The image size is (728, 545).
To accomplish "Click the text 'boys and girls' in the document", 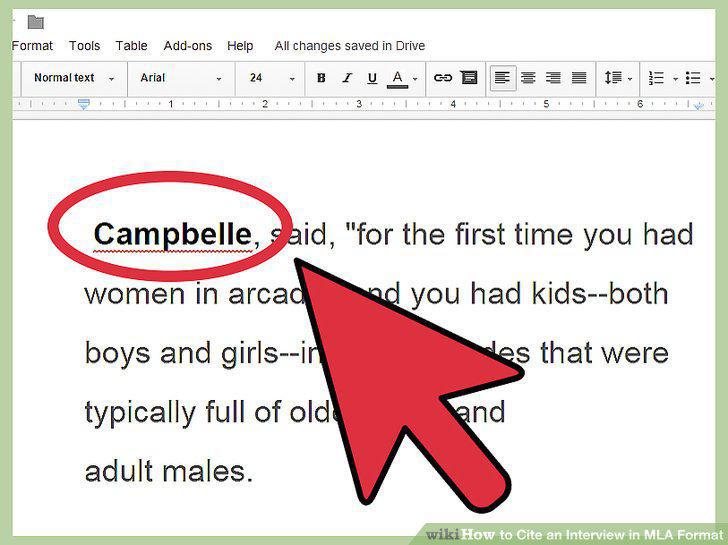I will 182,354.
